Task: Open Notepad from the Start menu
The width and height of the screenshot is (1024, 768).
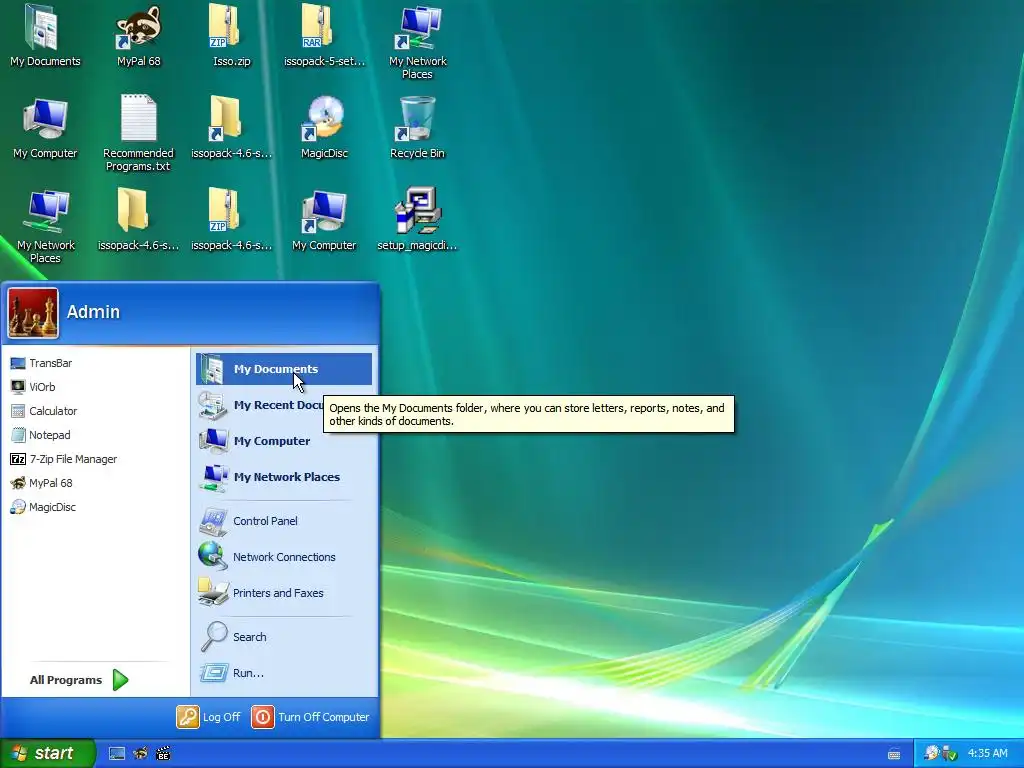Action: pos(41,435)
